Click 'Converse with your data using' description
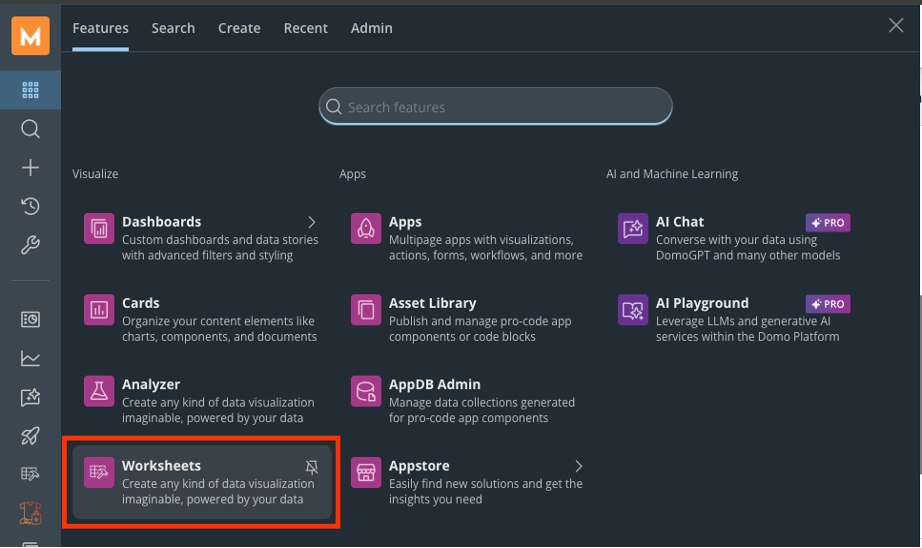 click(736, 240)
